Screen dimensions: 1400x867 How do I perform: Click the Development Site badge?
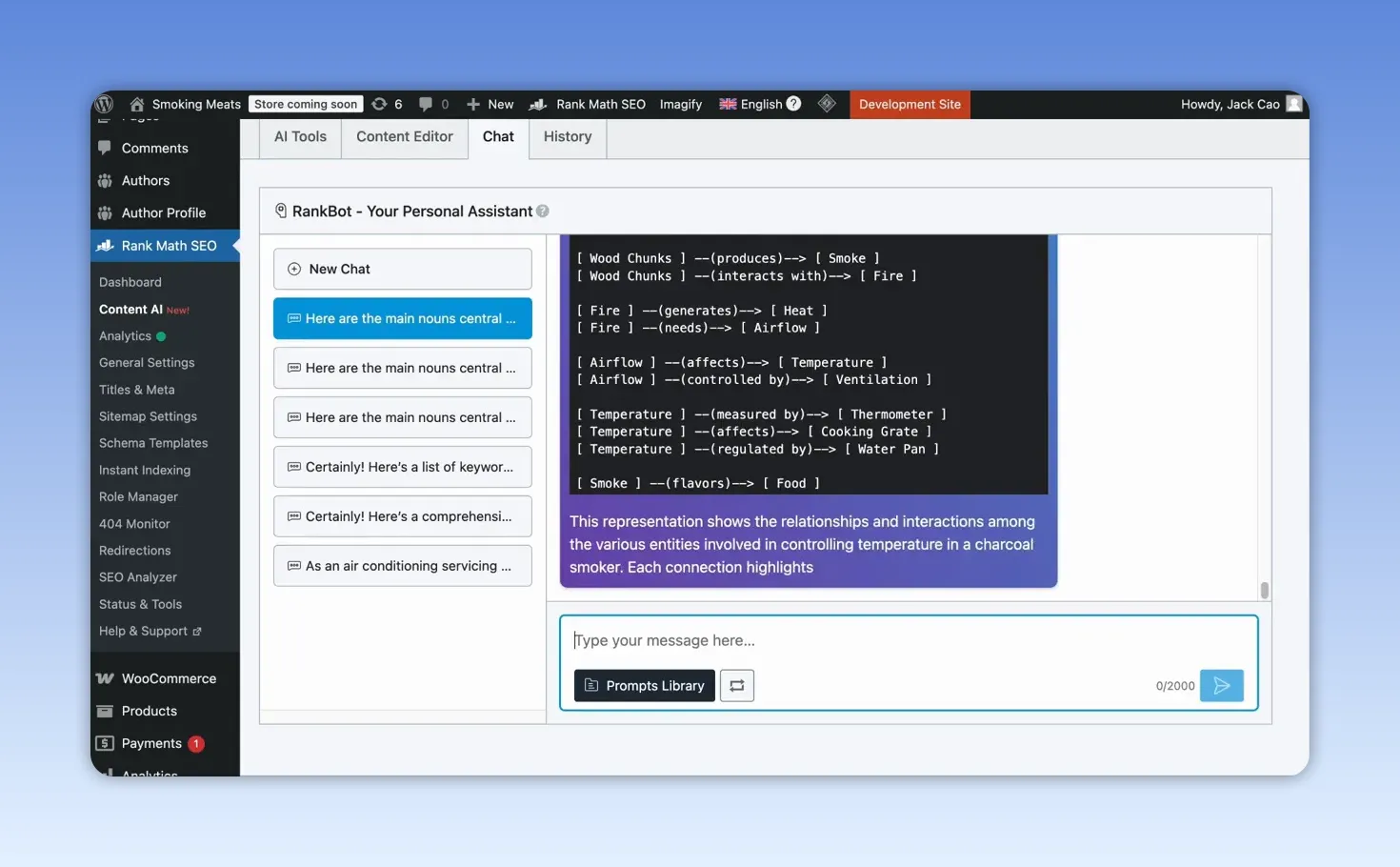(x=910, y=104)
